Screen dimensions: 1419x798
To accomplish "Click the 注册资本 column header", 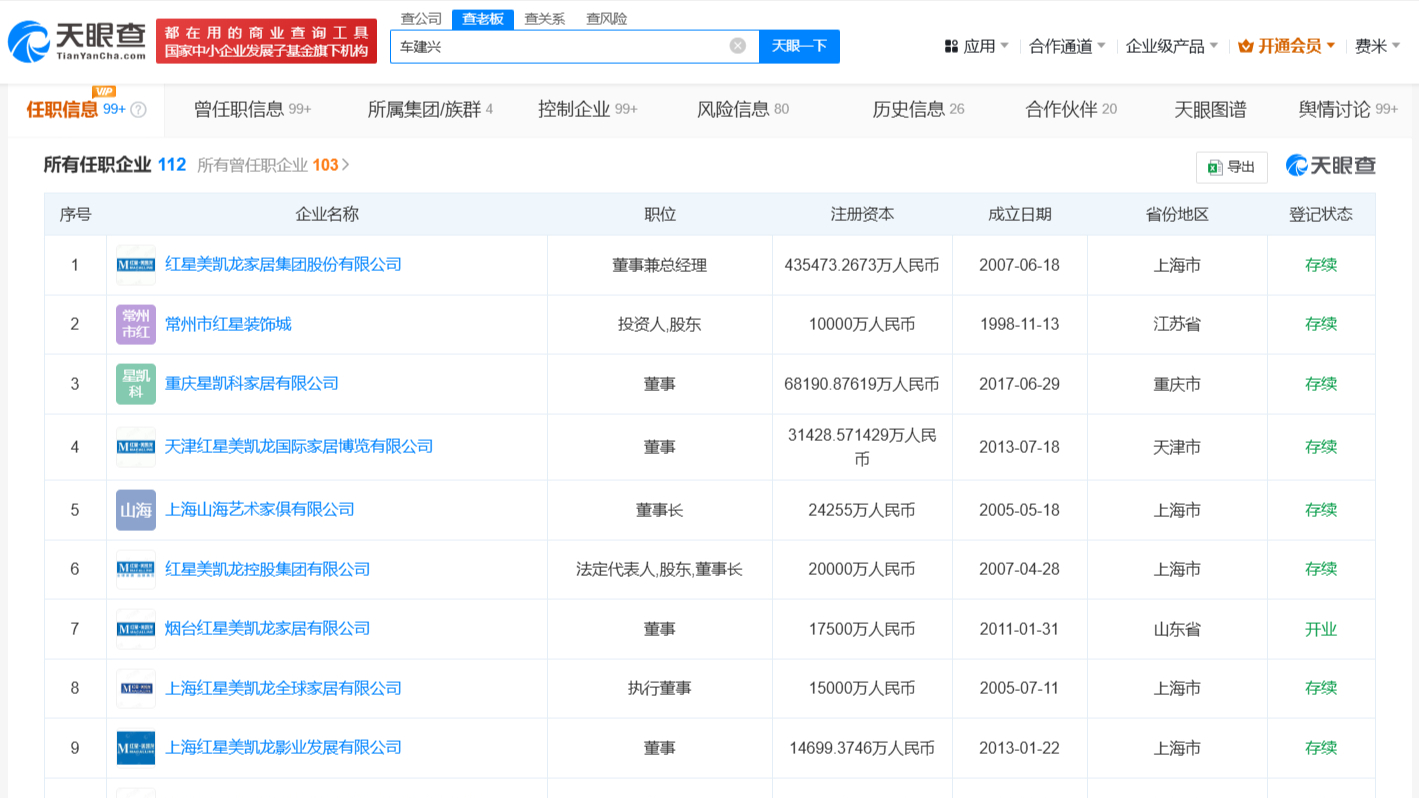I will point(862,214).
